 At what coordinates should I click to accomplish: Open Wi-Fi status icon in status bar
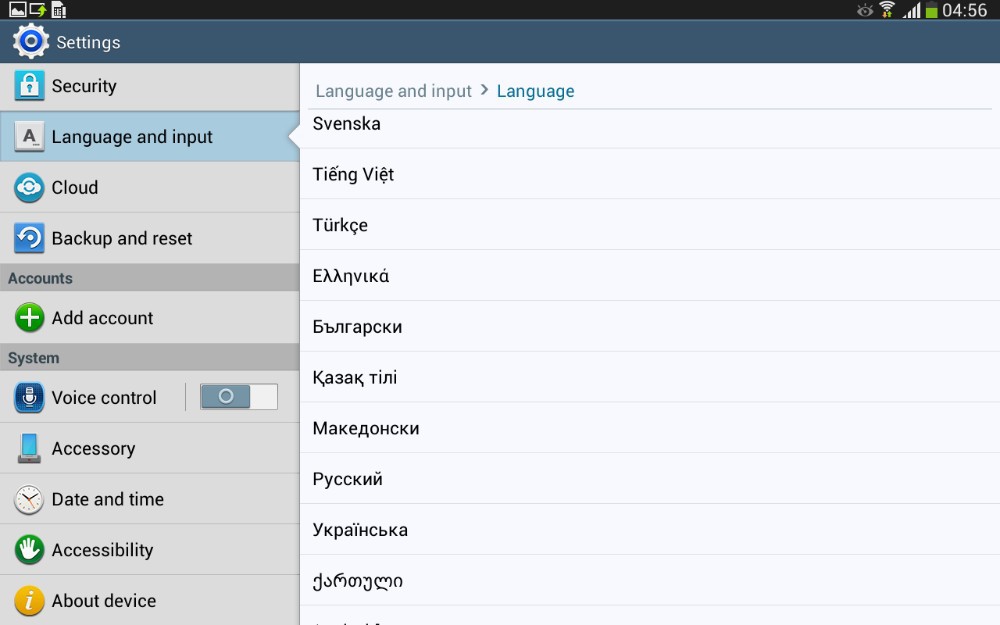pos(886,10)
